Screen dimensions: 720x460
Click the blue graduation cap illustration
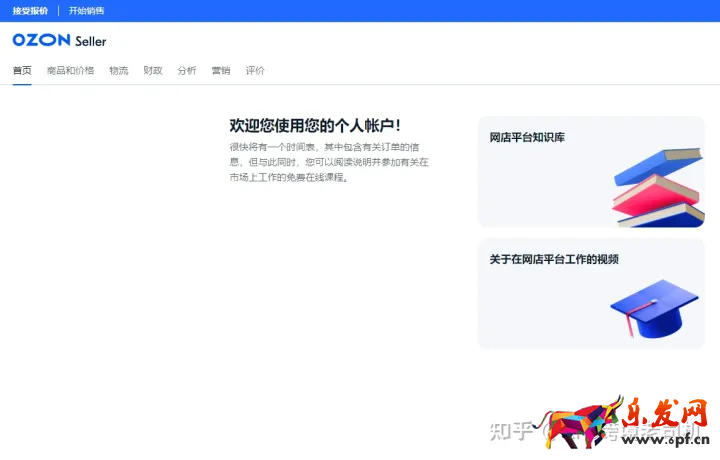(647, 308)
